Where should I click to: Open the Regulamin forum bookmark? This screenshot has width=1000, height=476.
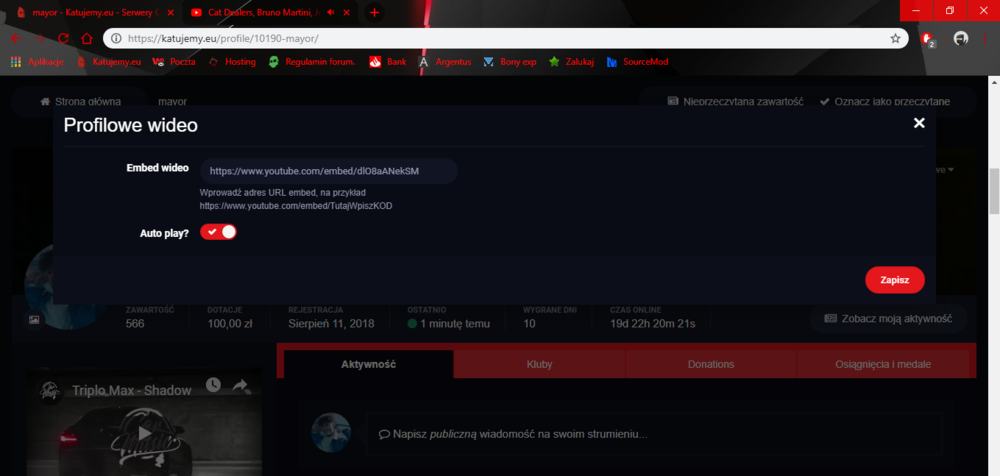click(x=312, y=62)
